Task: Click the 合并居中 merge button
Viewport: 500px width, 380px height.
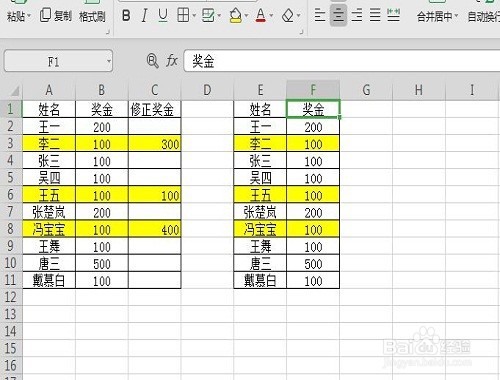Action: (x=434, y=16)
